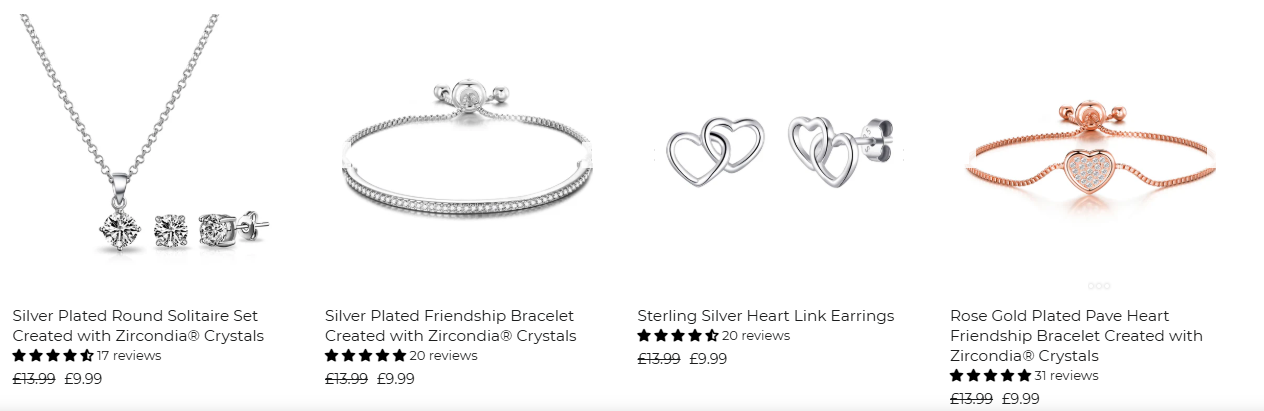This screenshot has width=1264, height=411.
Task: Open '31 reviews' for the Rose Gold Bracelet
Action: tap(1066, 376)
